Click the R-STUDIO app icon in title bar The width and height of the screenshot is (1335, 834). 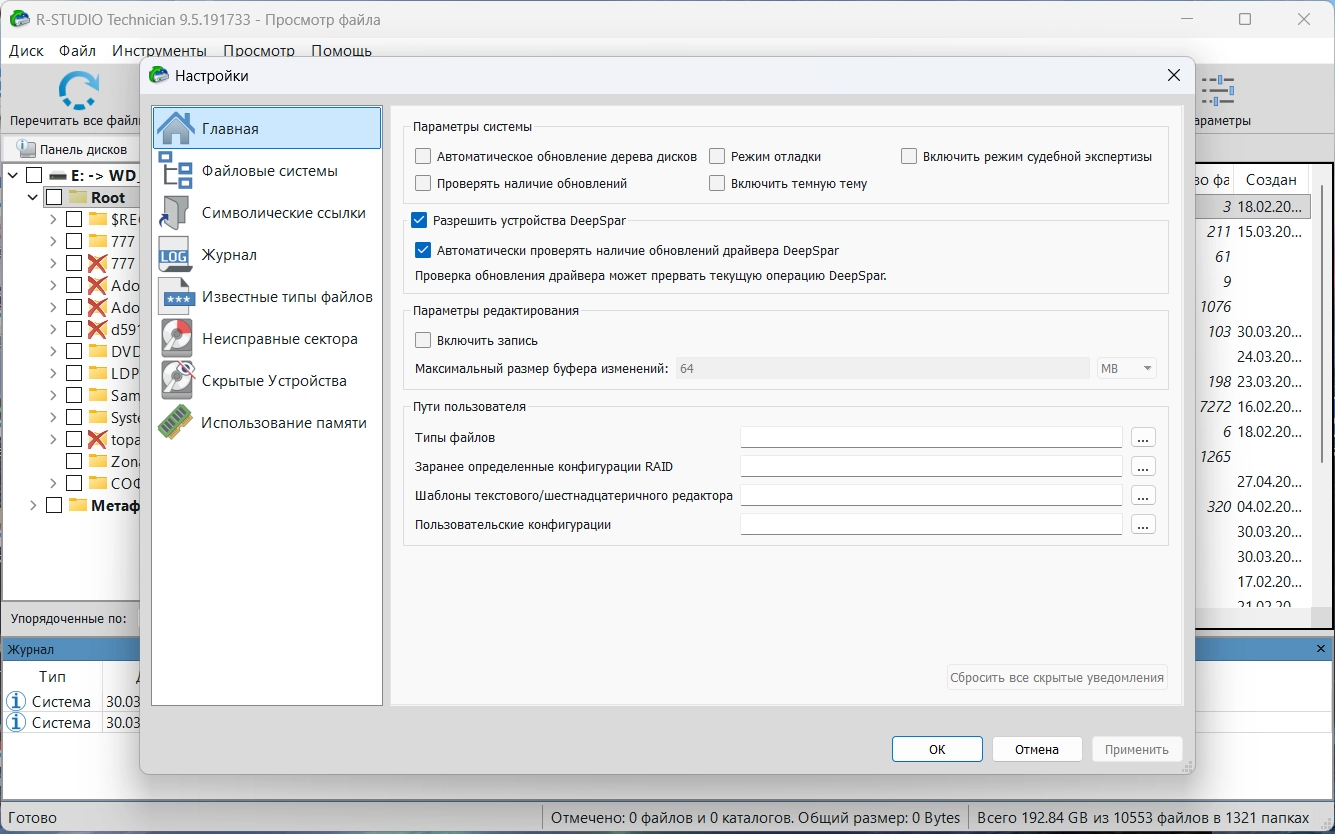(x=19, y=19)
